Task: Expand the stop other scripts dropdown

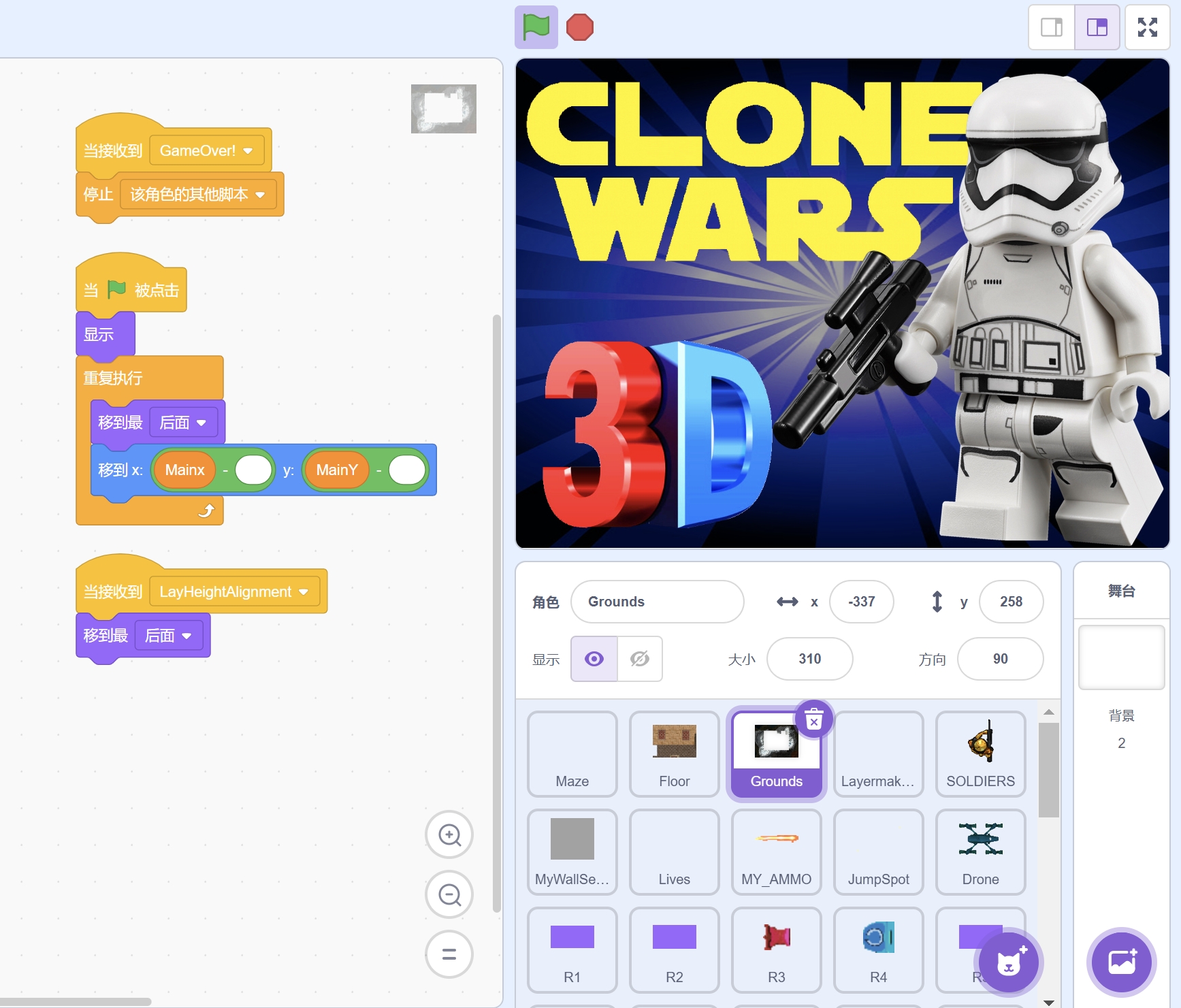Action: [x=260, y=195]
